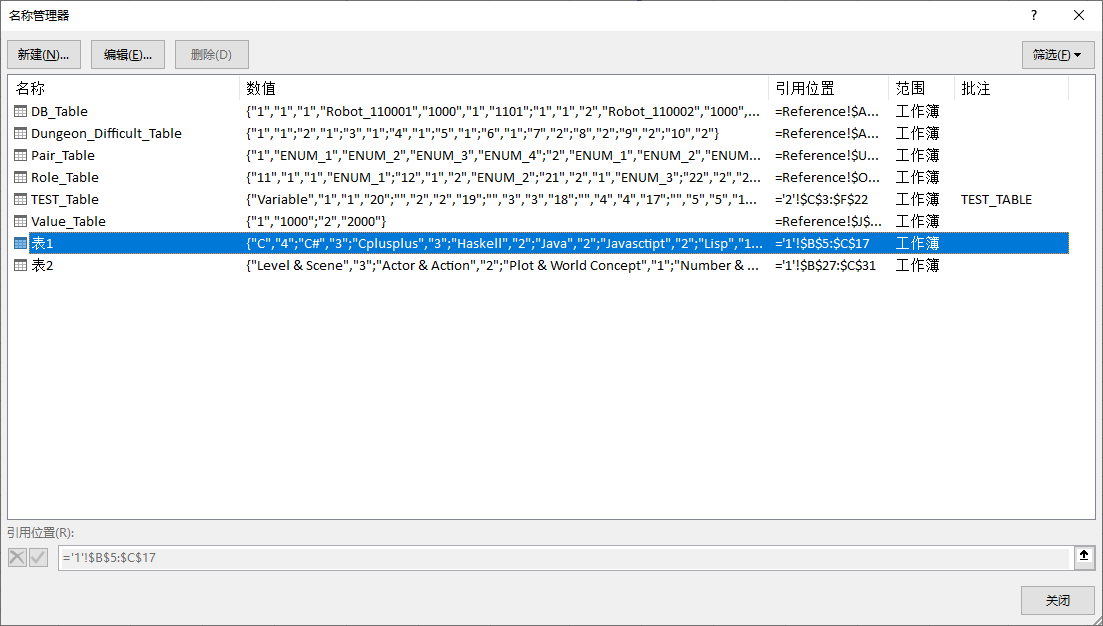This screenshot has width=1103, height=626.
Task: Click the collapse dialog arrow icon
Action: (1084, 557)
